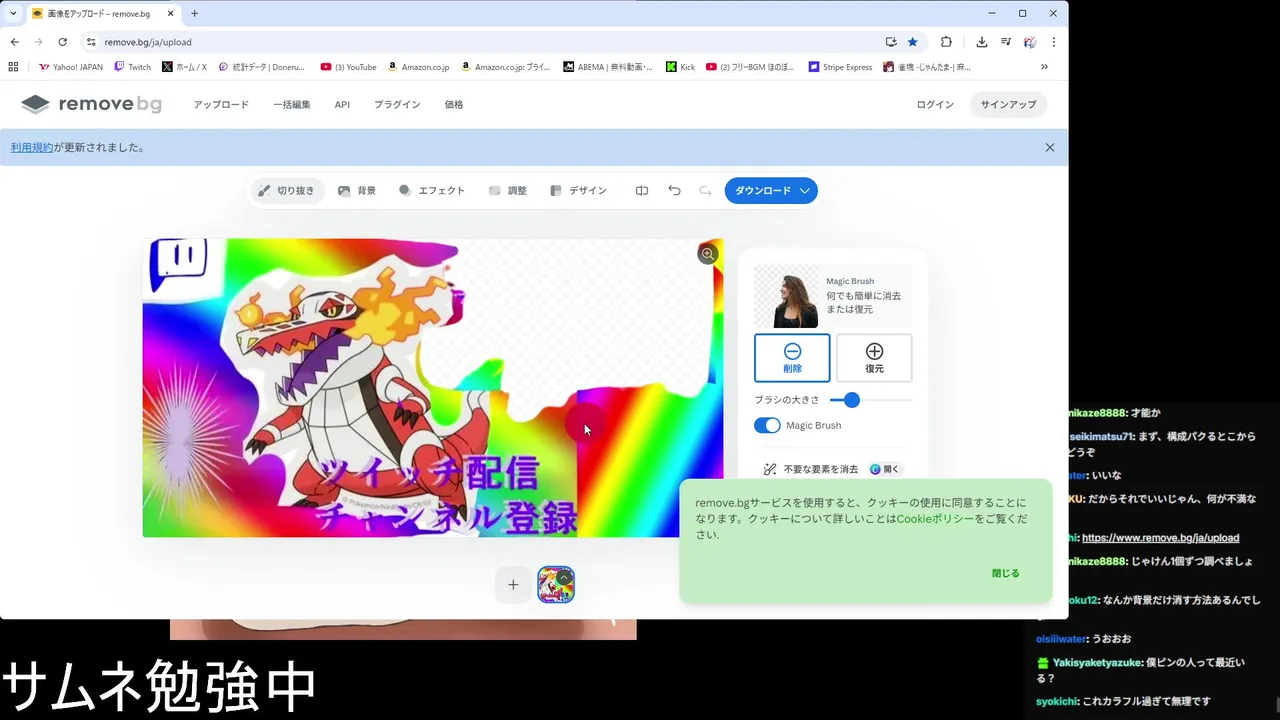Open the デザイン design tab
The image size is (1280, 720).
pos(578,190)
